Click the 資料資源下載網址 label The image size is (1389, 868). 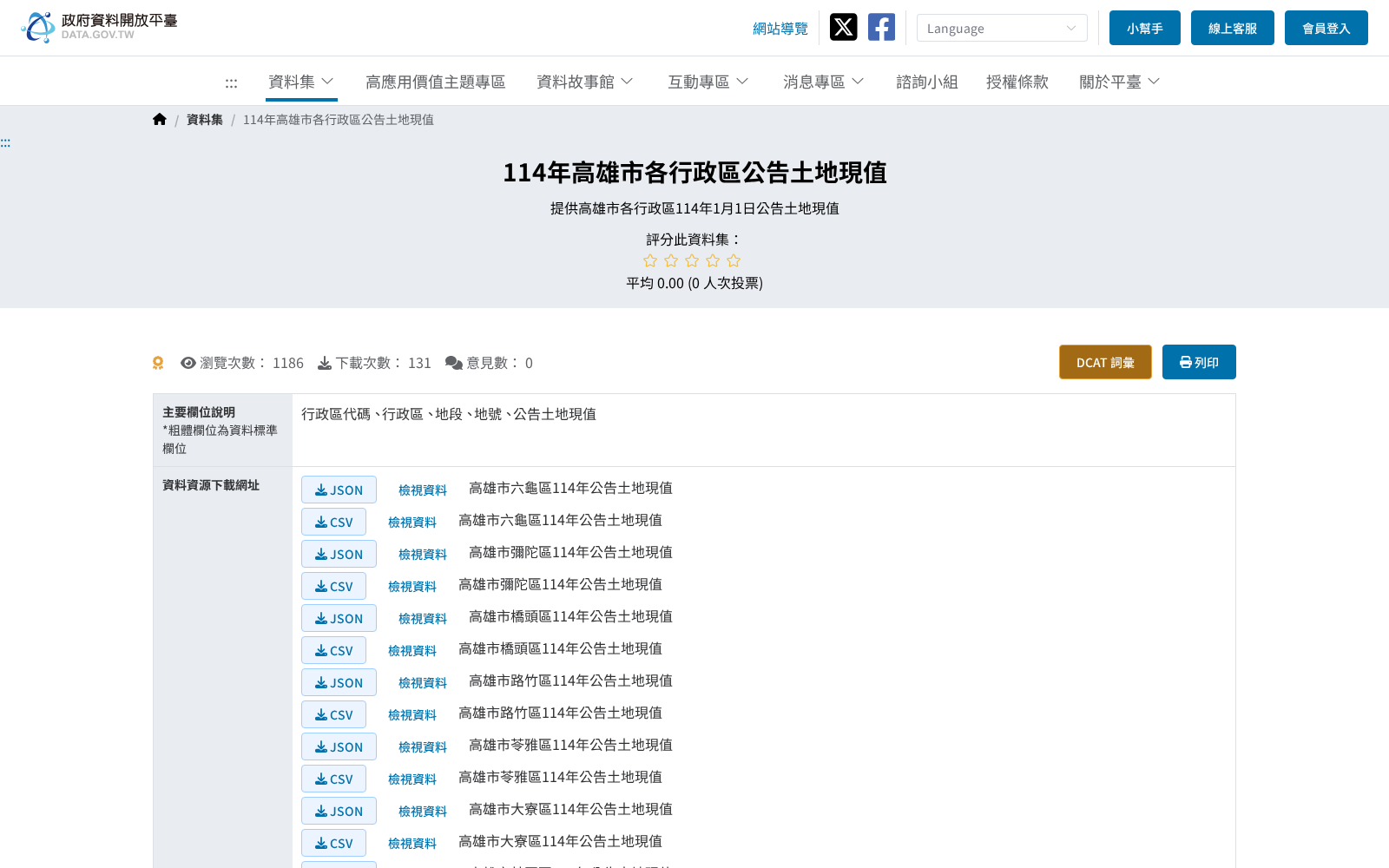[x=211, y=485]
